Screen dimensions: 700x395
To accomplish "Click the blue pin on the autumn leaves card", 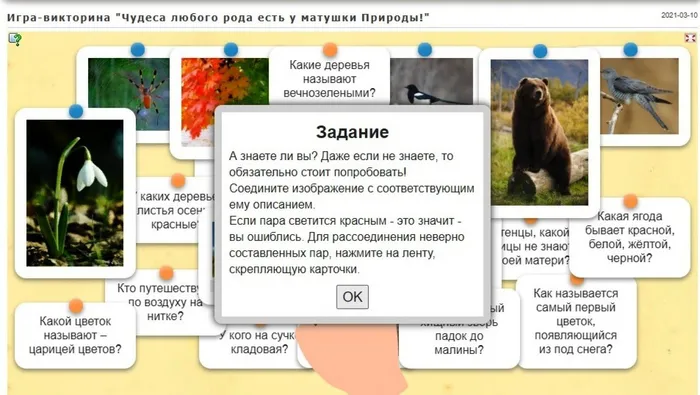I will pyautogui.click(x=231, y=49).
